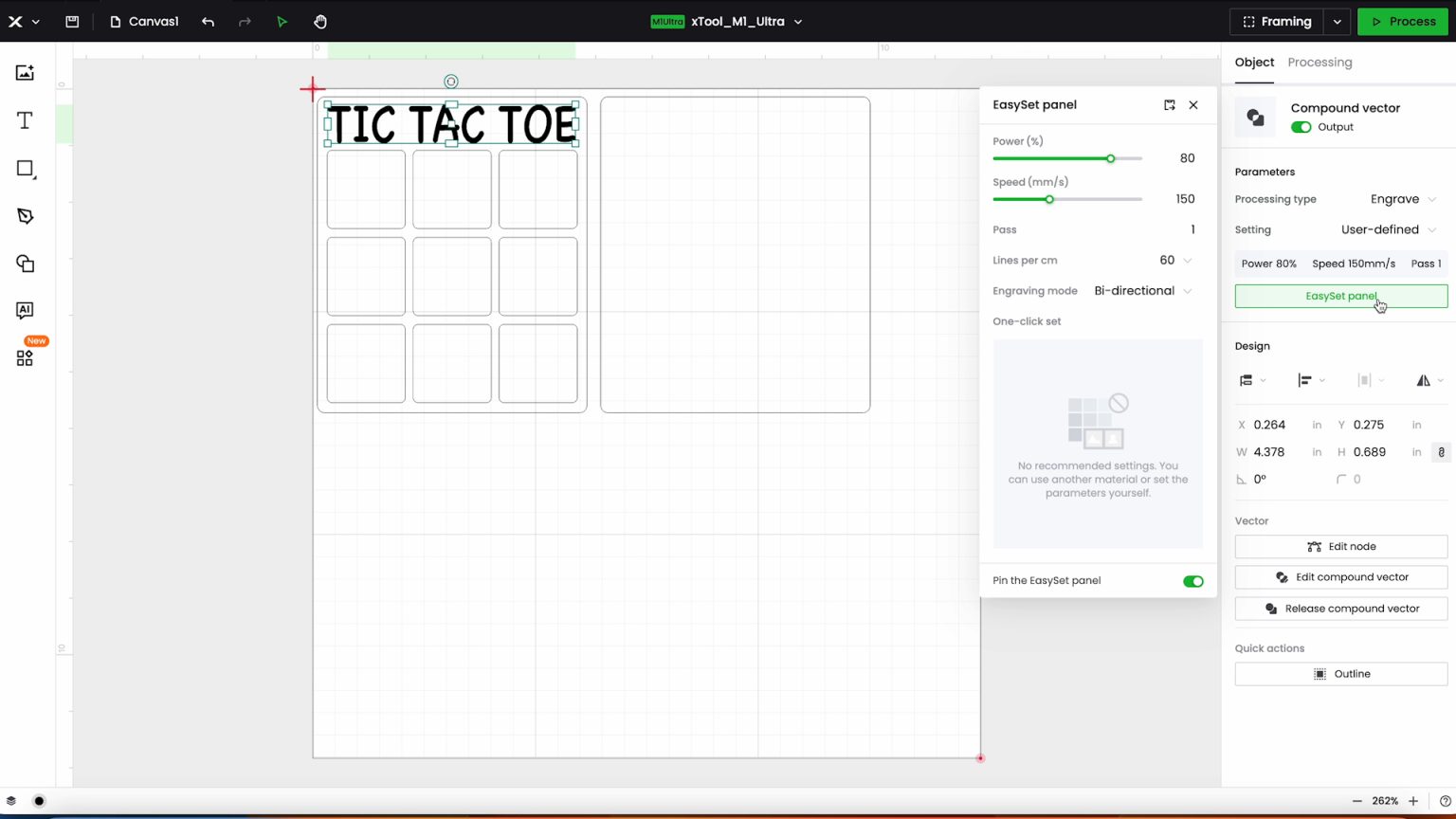The image size is (1456, 819).
Task: Select the Rectangle shape tool
Action: point(25,169)
